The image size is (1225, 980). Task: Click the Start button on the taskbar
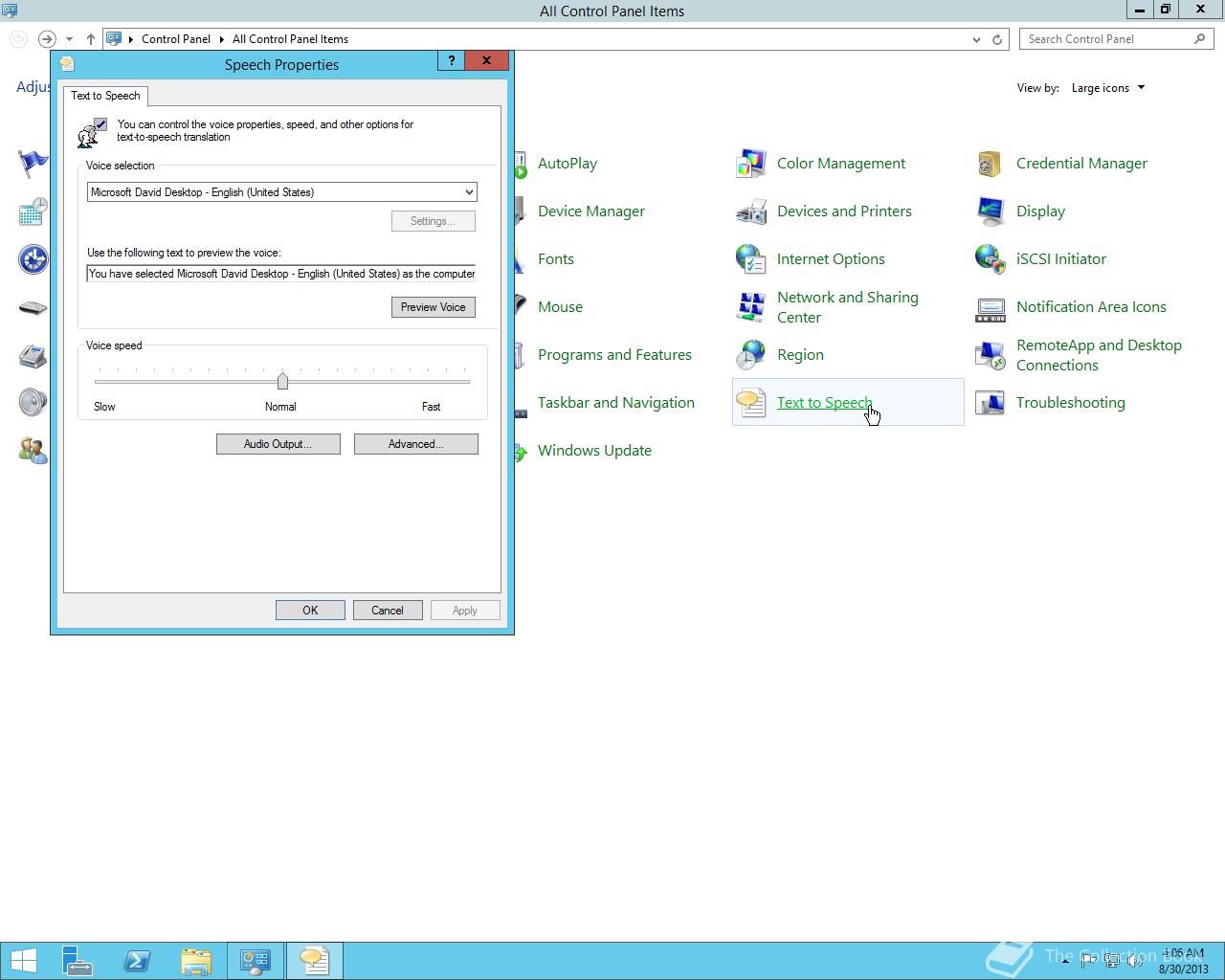(x=23, y=961)
